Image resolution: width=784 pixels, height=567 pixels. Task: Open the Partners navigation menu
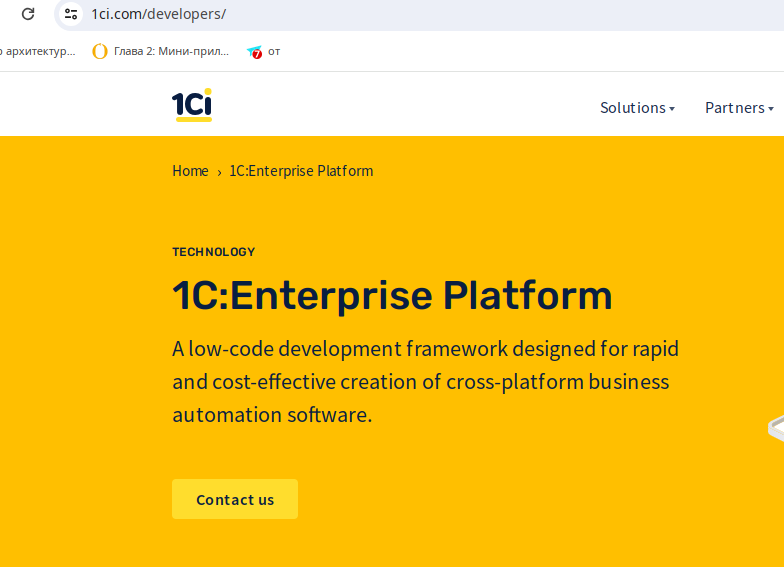coord(734,108)
